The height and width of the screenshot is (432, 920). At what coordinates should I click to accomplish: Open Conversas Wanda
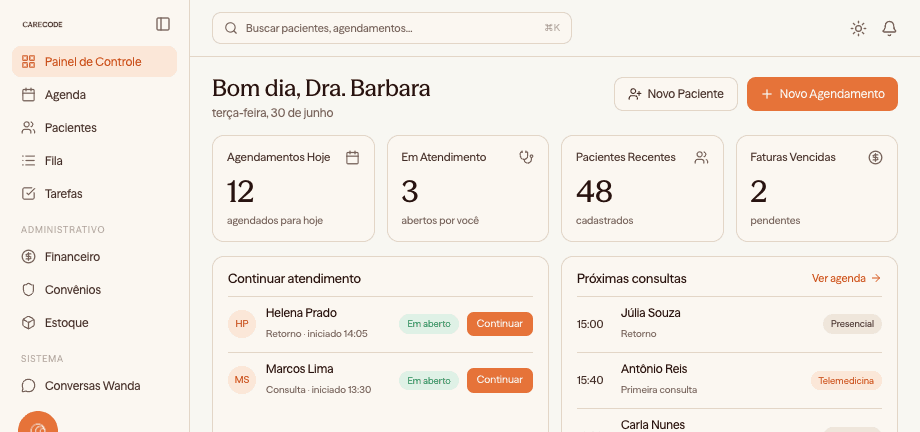coord(94,386)
